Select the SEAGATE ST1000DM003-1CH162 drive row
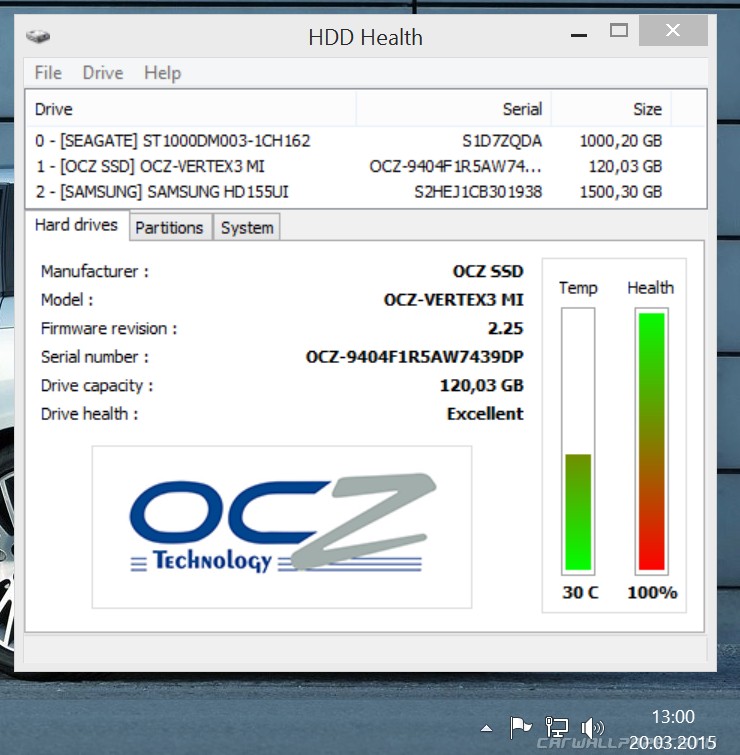Image resolution: width=740 pixels, height=755 pixels. click(x=365, y=141)
